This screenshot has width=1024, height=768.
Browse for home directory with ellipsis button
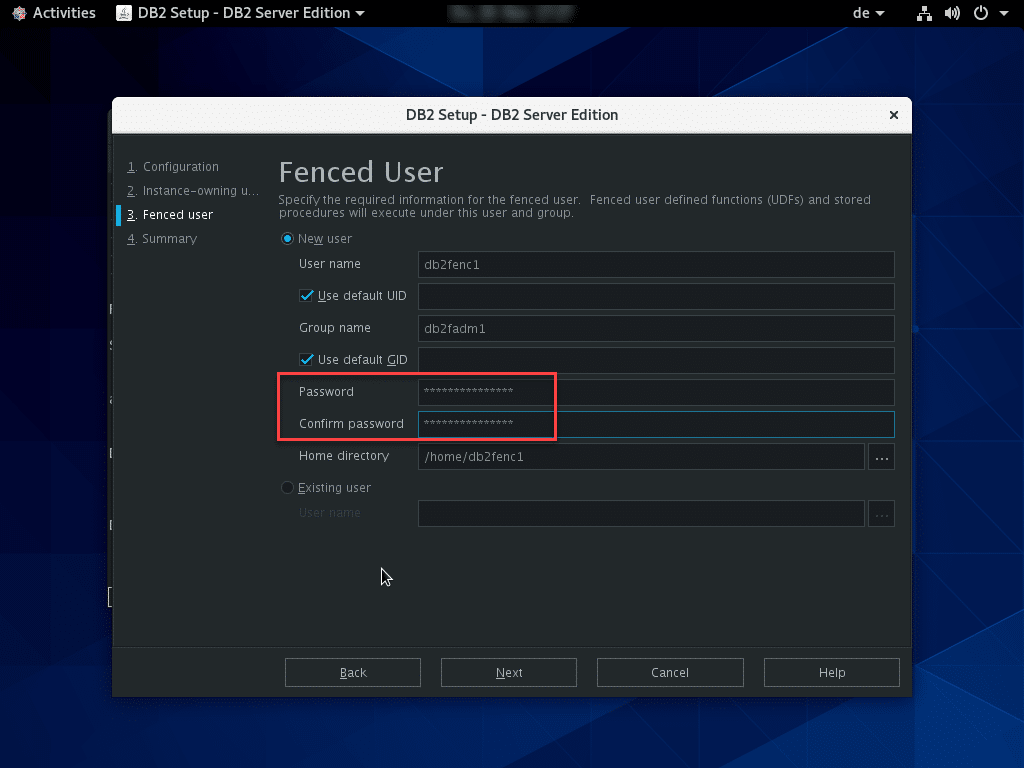tap(881, 456)
